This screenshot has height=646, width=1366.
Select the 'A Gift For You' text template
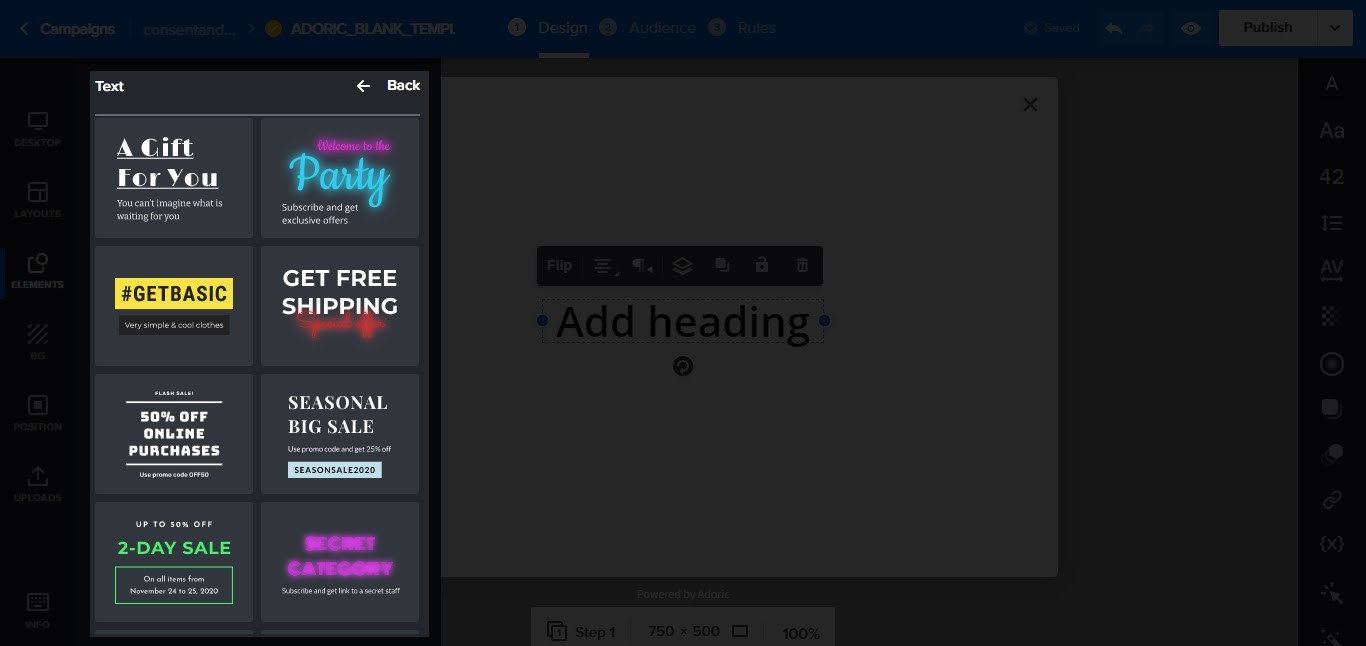[x=174, y=178]
